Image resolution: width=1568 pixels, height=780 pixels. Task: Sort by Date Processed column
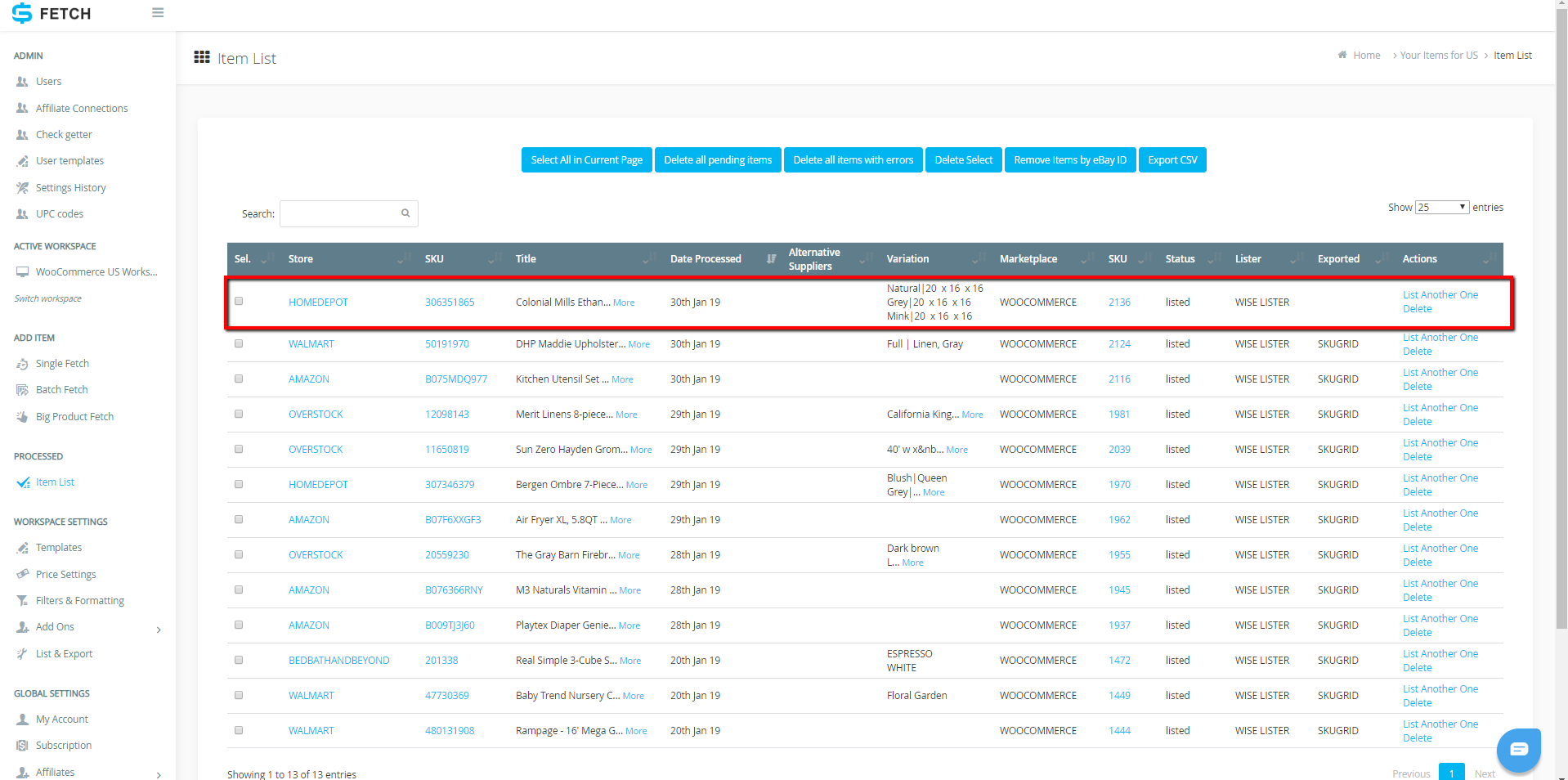(723, 259)
